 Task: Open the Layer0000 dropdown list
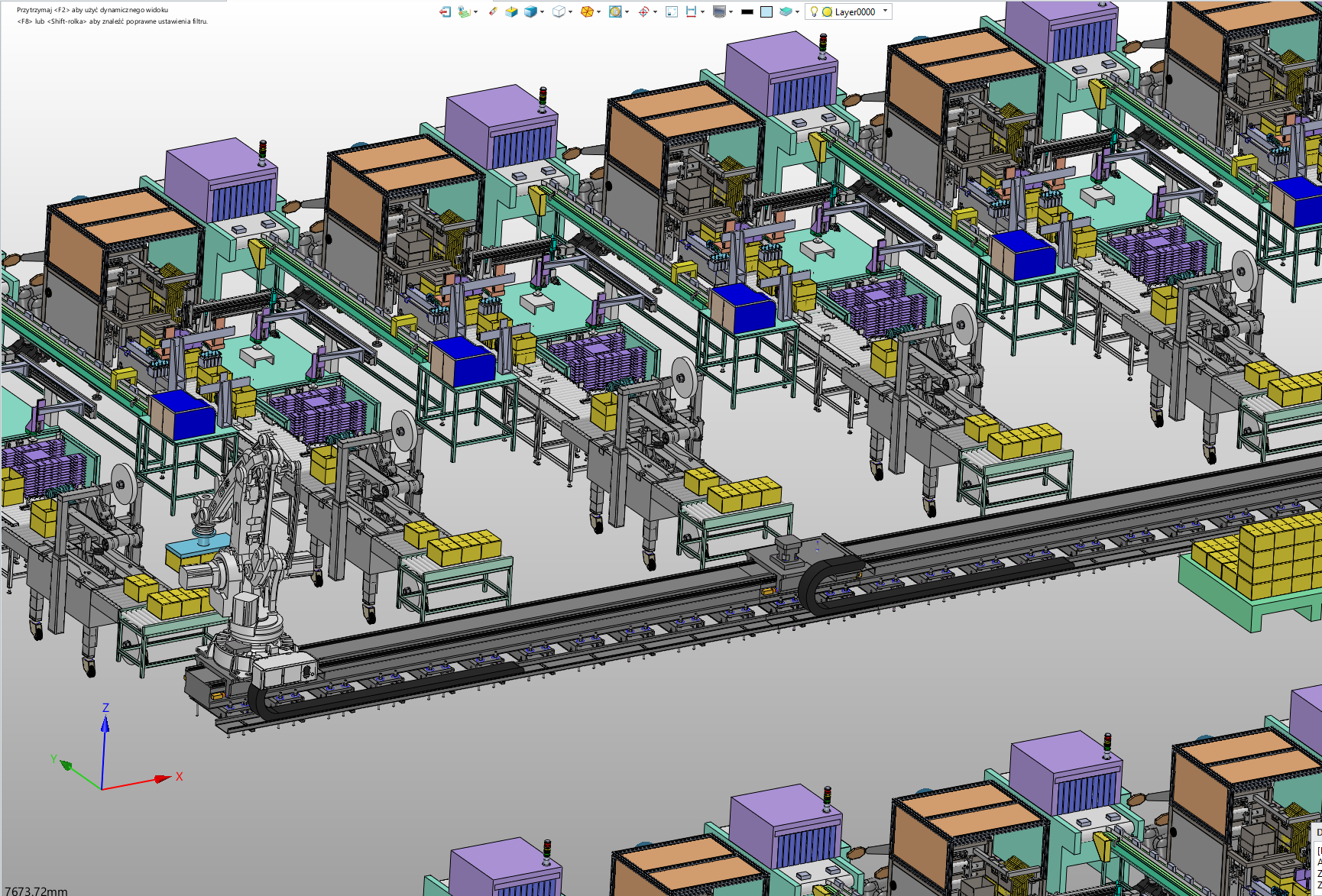(886, 11)
